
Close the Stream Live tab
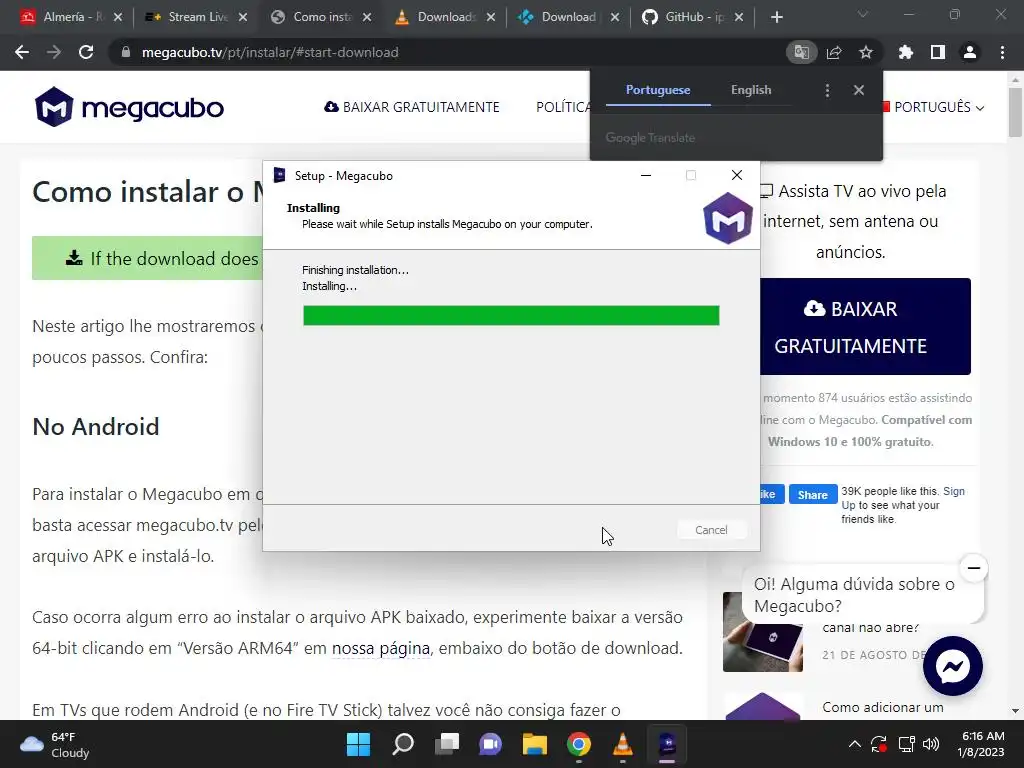pos(243,17)
